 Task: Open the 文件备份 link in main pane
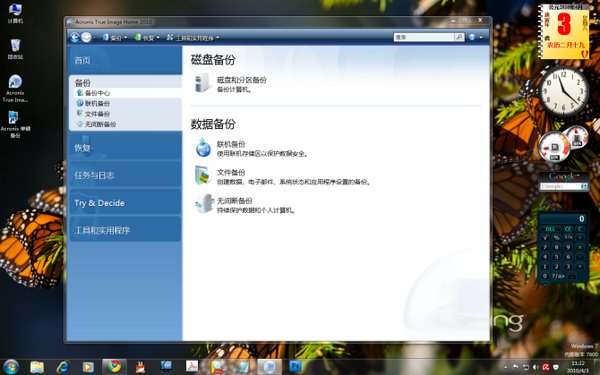pyautogui.click(x=231, y=173)
